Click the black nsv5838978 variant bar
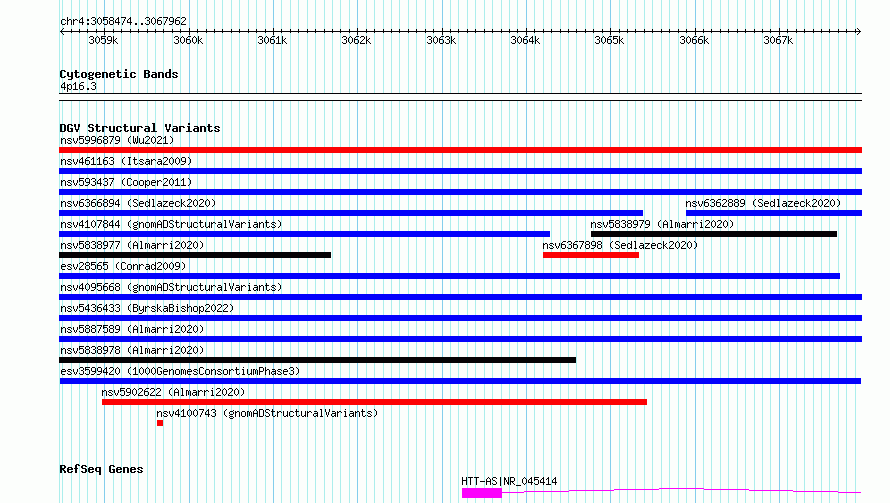Screen dimensions: 890x503 point(317,360)
